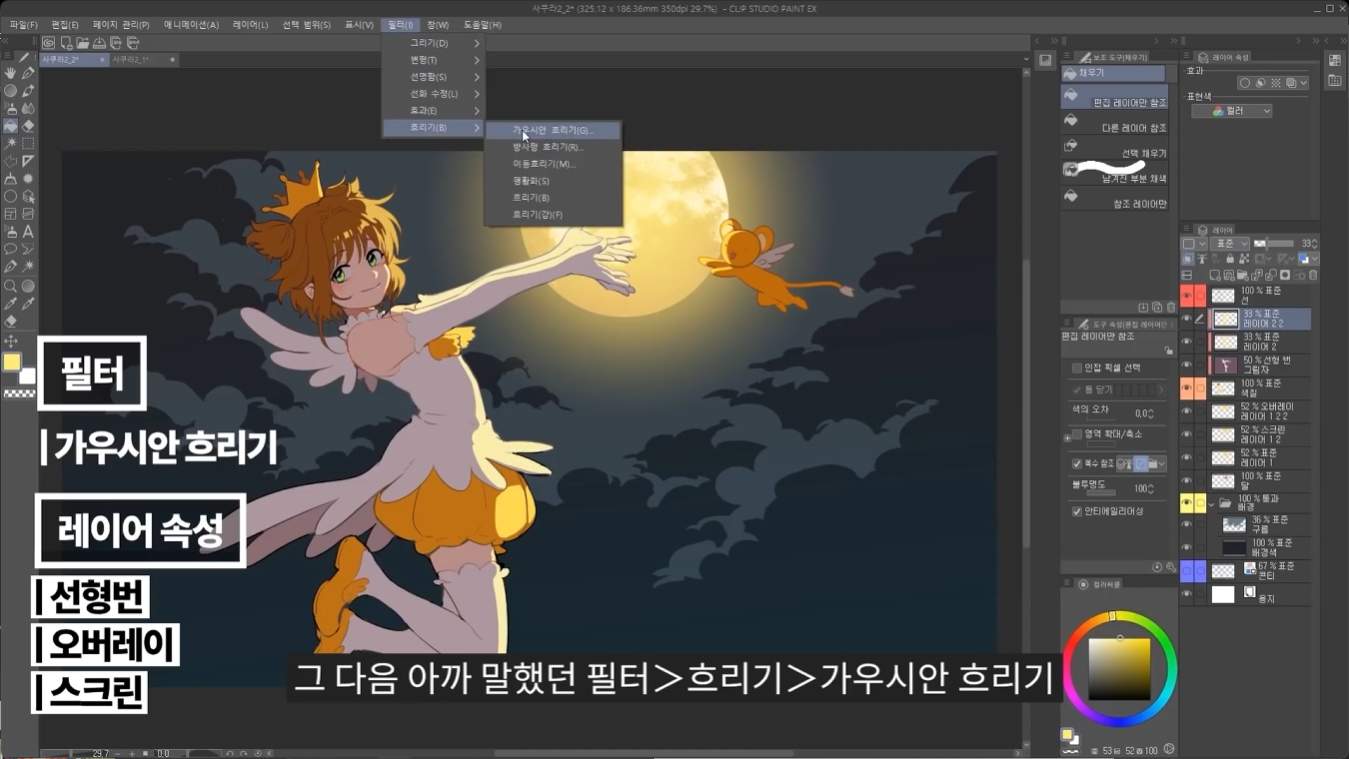Pick a color in color wheel square
Viewport: 1349px width, 759px height.
(x=1119, y=668)
